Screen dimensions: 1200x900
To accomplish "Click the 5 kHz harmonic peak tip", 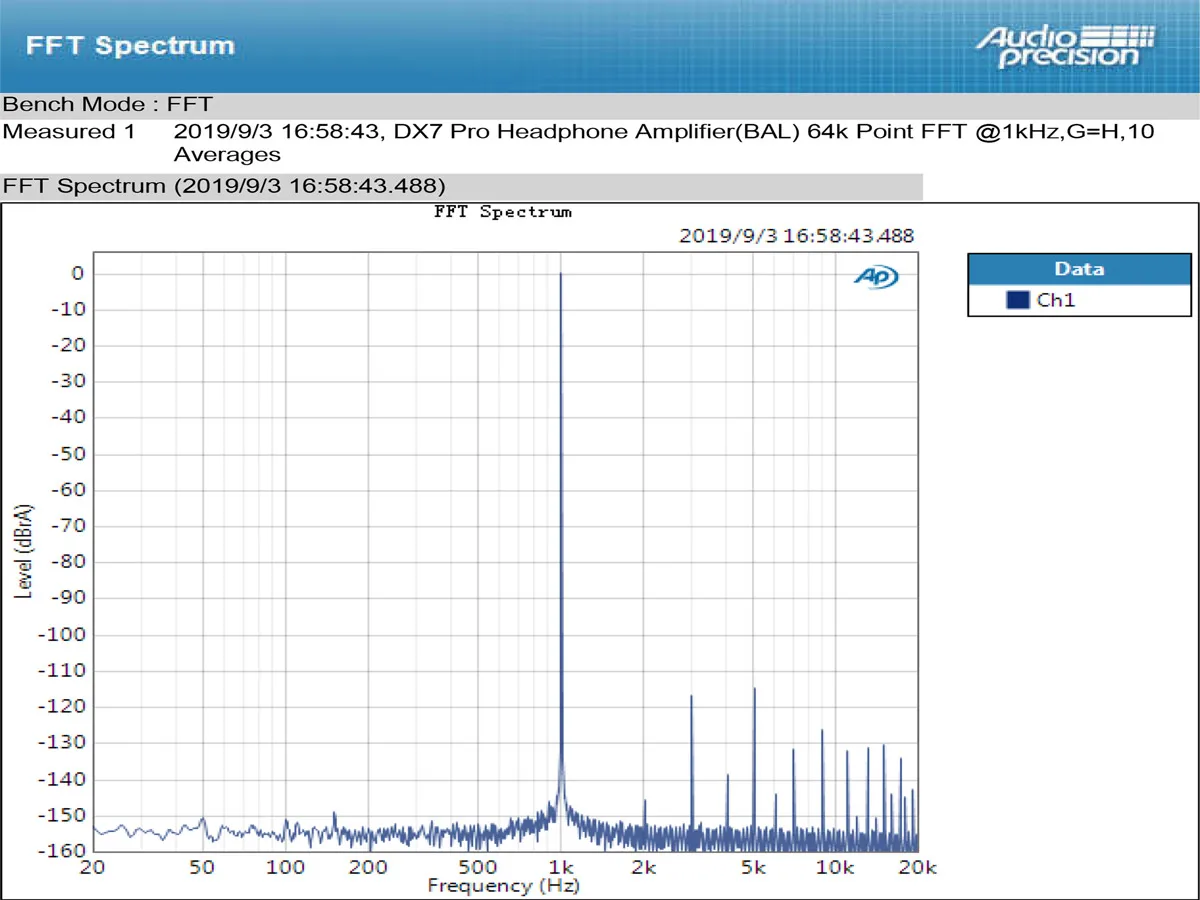I will (x=754, y=689).
